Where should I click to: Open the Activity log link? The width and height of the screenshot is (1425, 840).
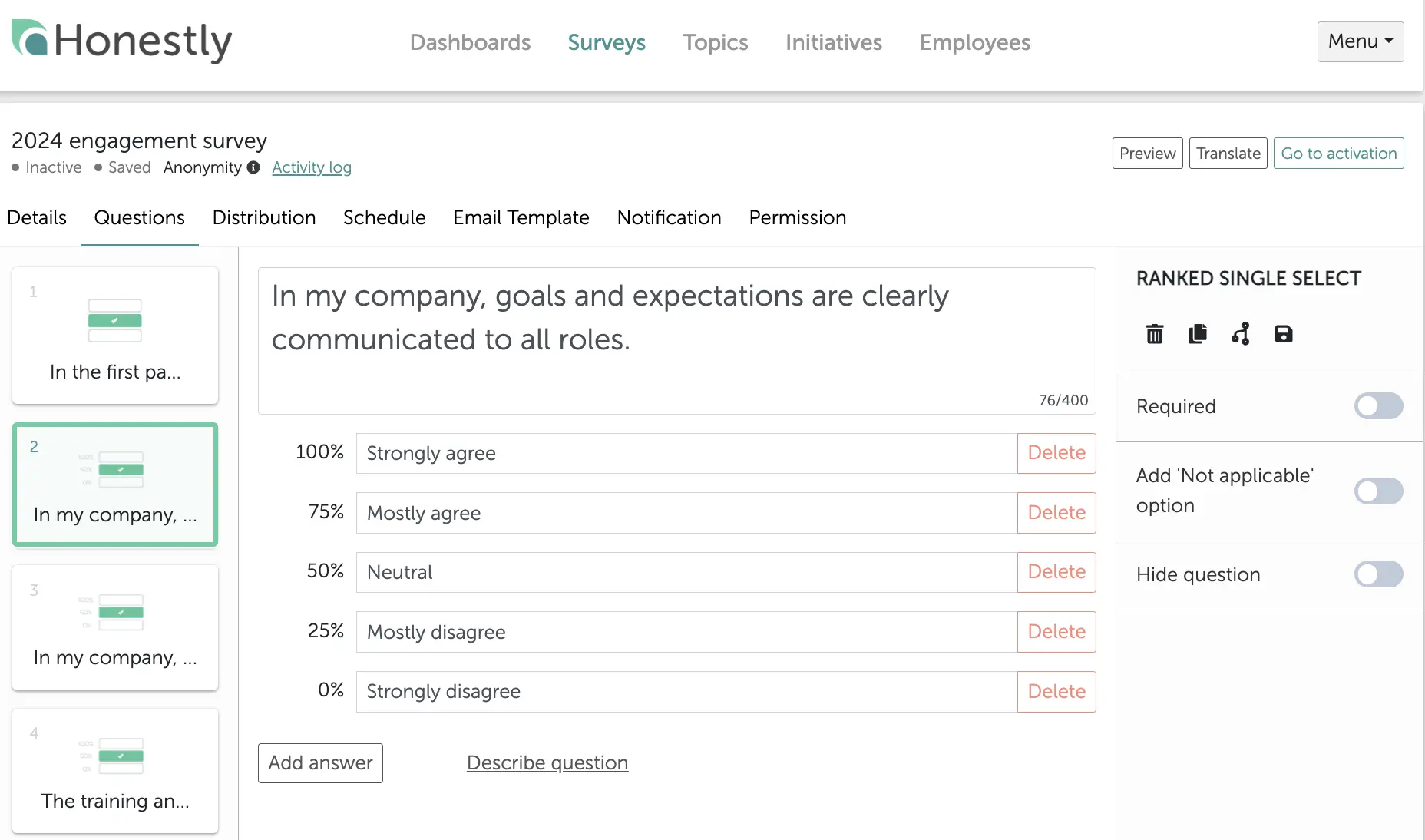coord(312,167)
